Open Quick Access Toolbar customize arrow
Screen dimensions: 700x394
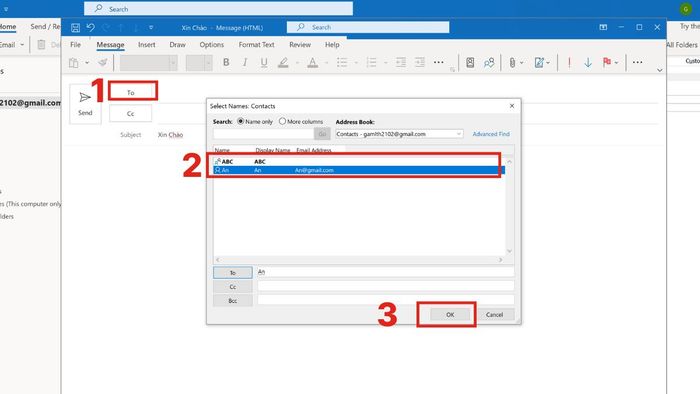[151, 28]
